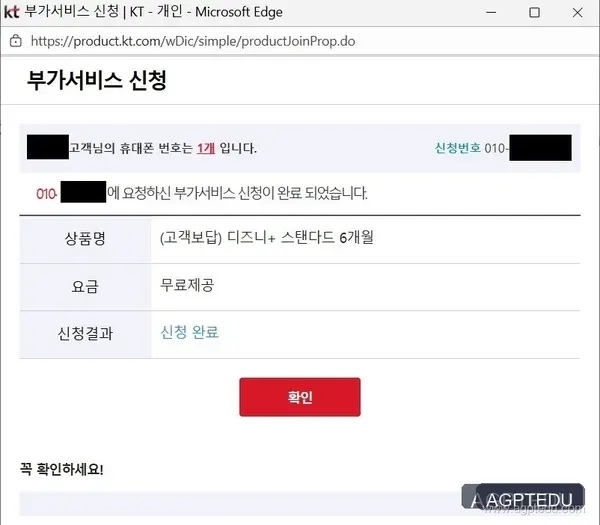Click the 신청 완료 result text
This screenshot has width=600, height=525.
point(189,332)
